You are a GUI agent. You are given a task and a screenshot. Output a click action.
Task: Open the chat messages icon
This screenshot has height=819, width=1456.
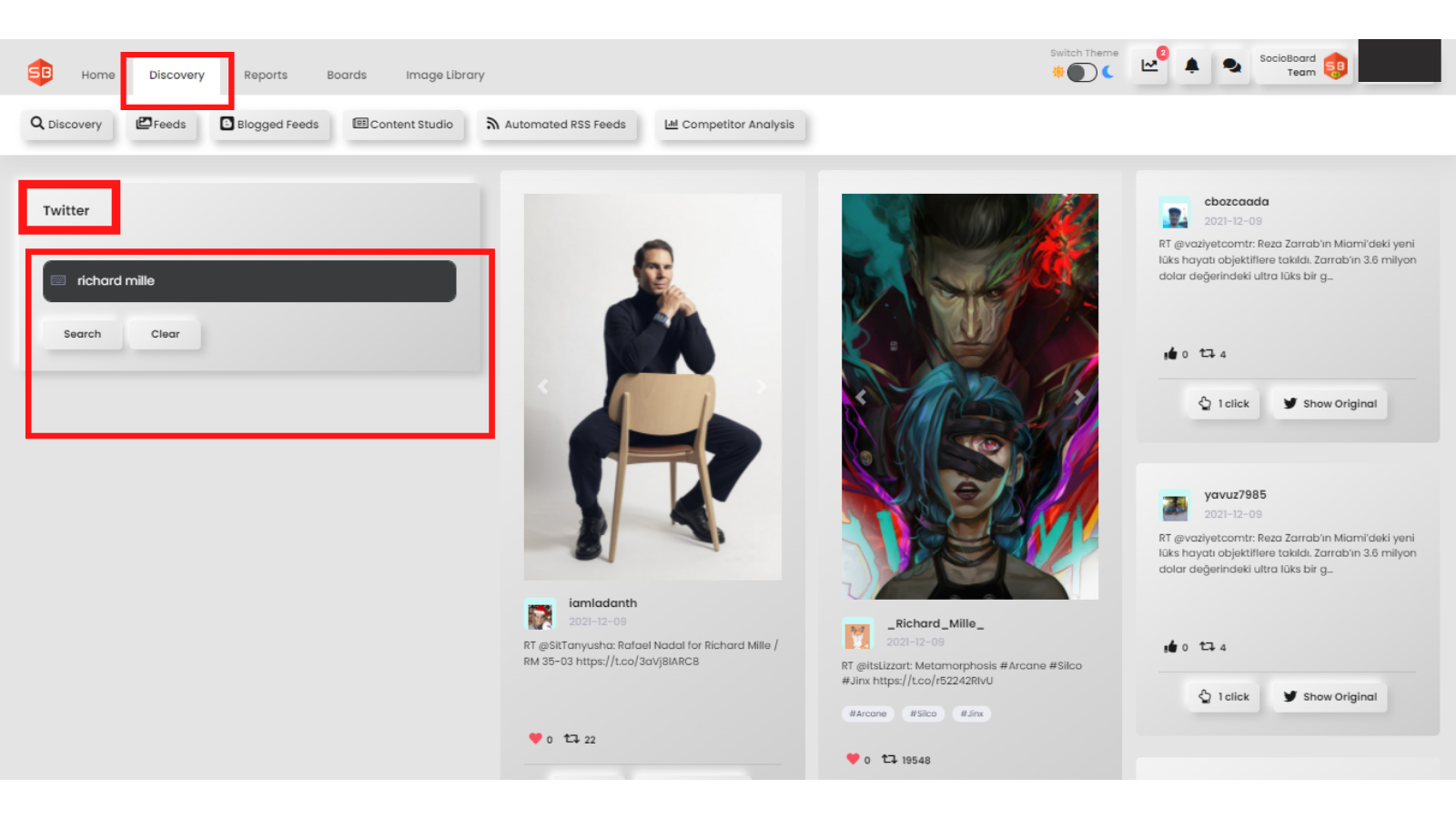[1232, 66]
